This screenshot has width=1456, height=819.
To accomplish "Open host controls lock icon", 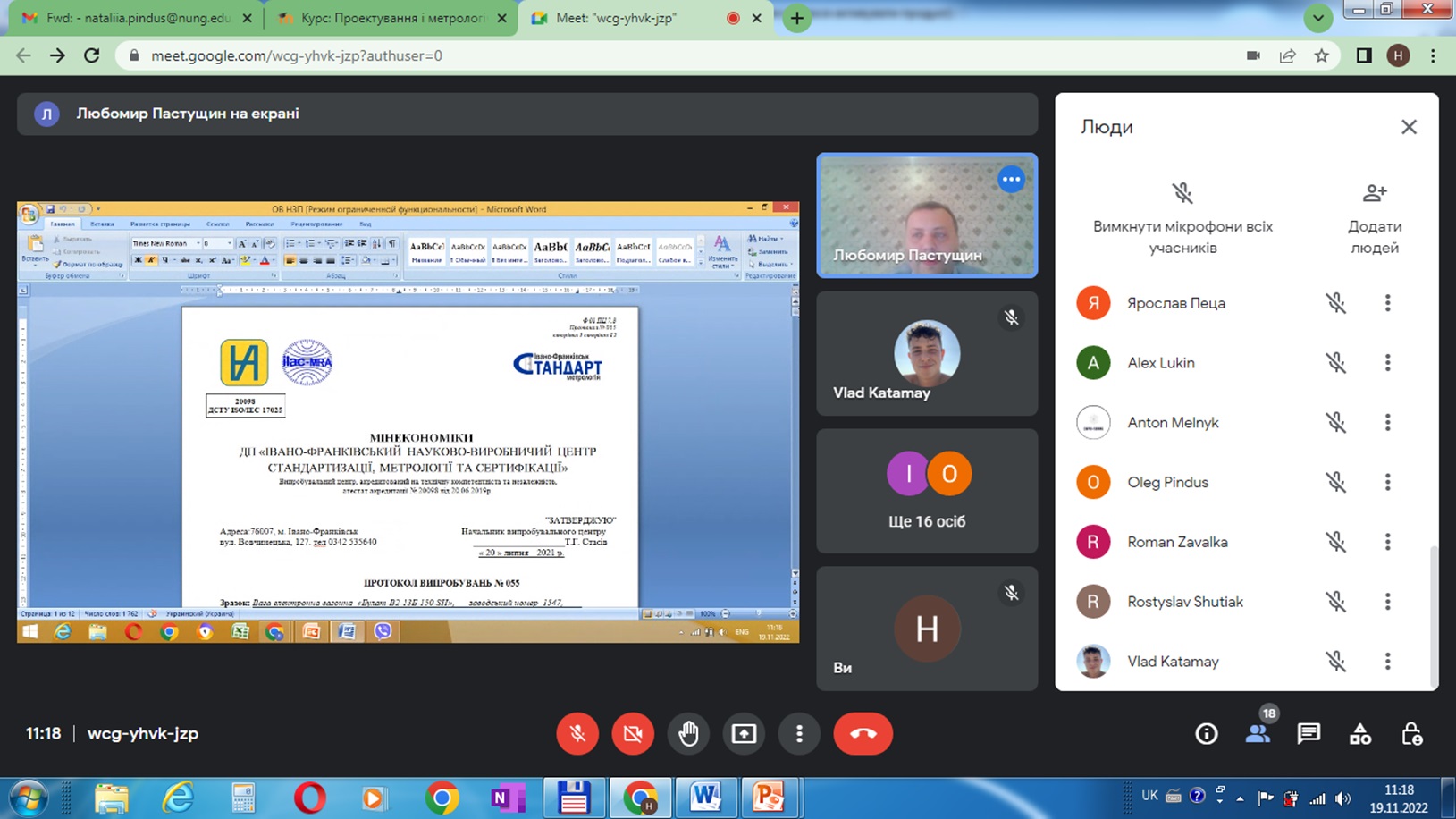I will (1411, 734).
